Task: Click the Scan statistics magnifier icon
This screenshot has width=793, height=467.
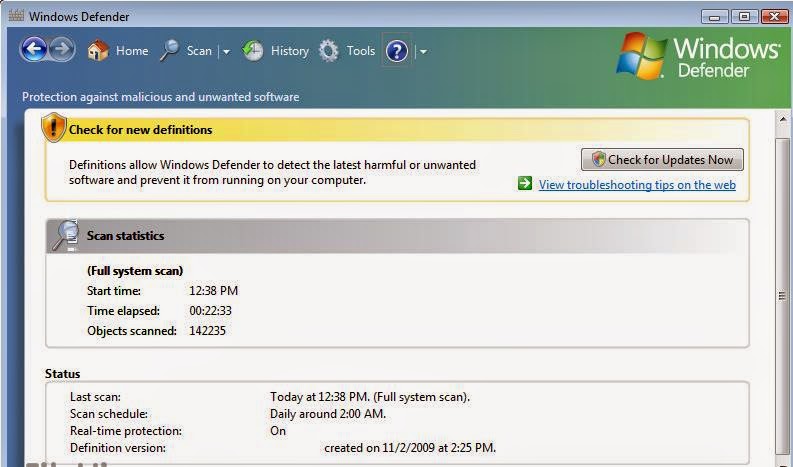Action: tap(66, 235)
